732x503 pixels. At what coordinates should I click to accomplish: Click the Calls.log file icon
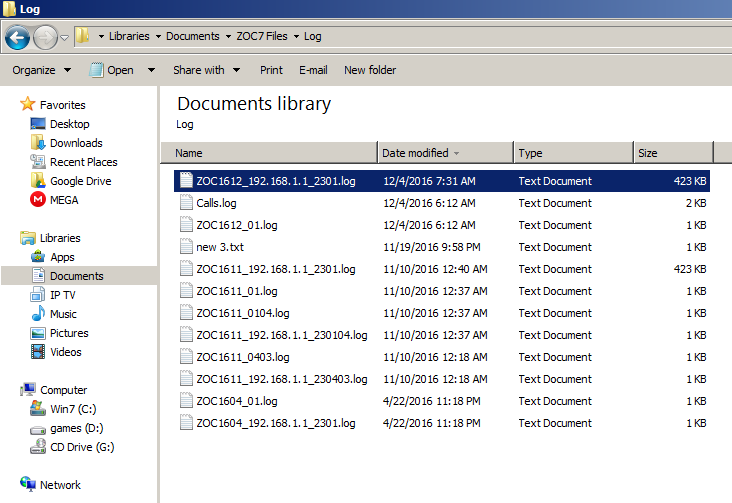coord(186,202)
